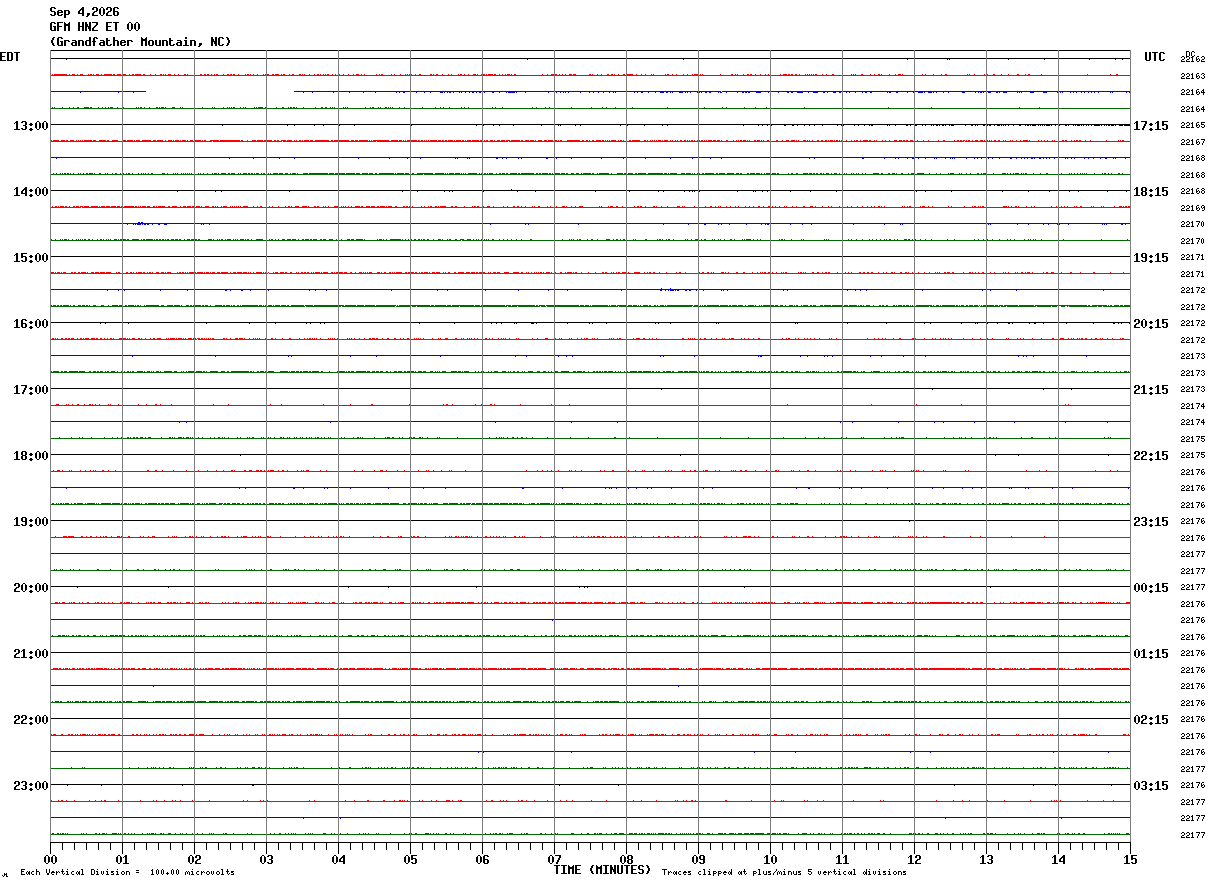Click the Sep 4,2026 date heading
The height and width of the screenshot is (886, 1210).
click(84, 12)
